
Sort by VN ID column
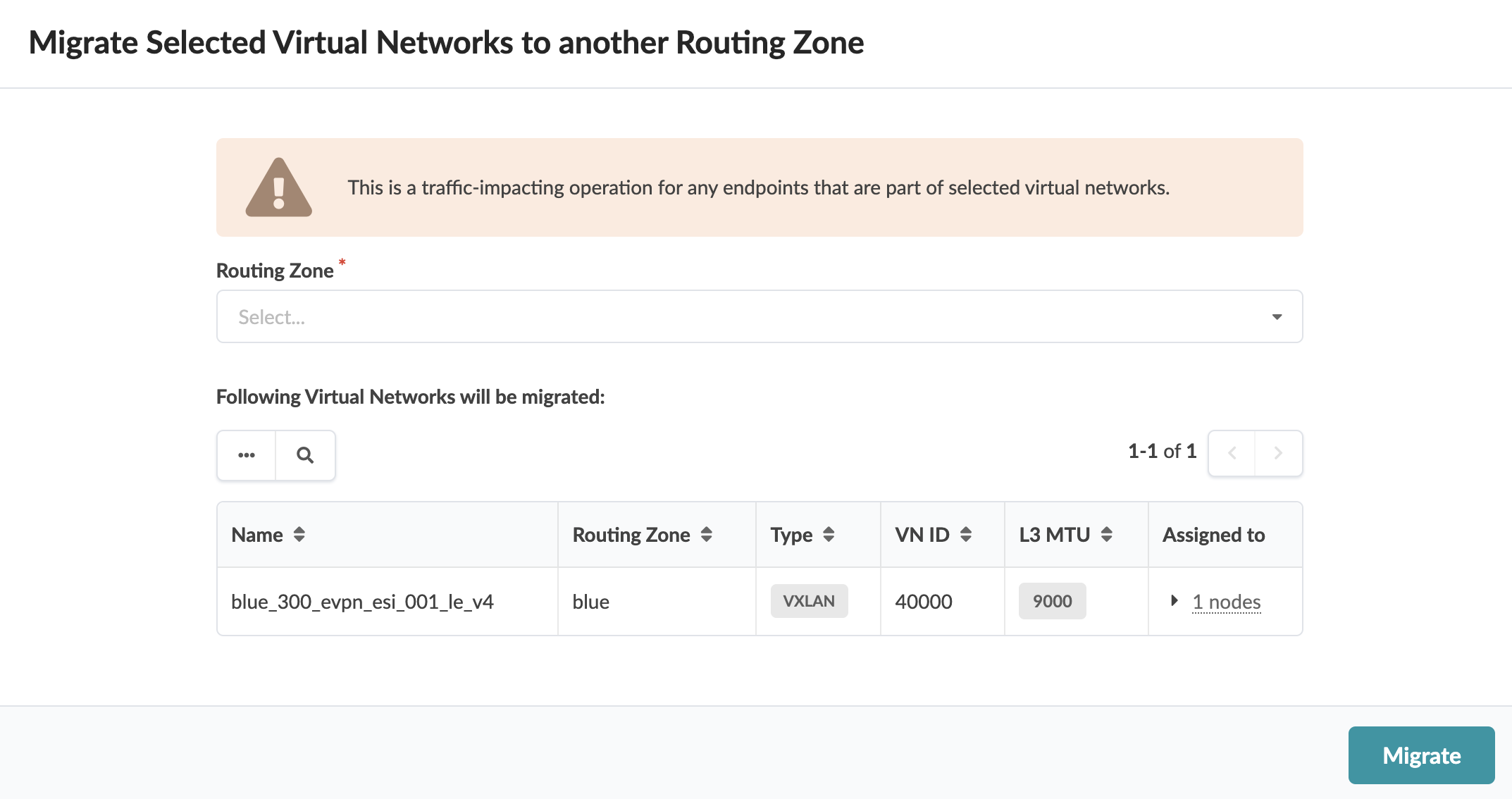pyautogui.click(x=966, y=535)
